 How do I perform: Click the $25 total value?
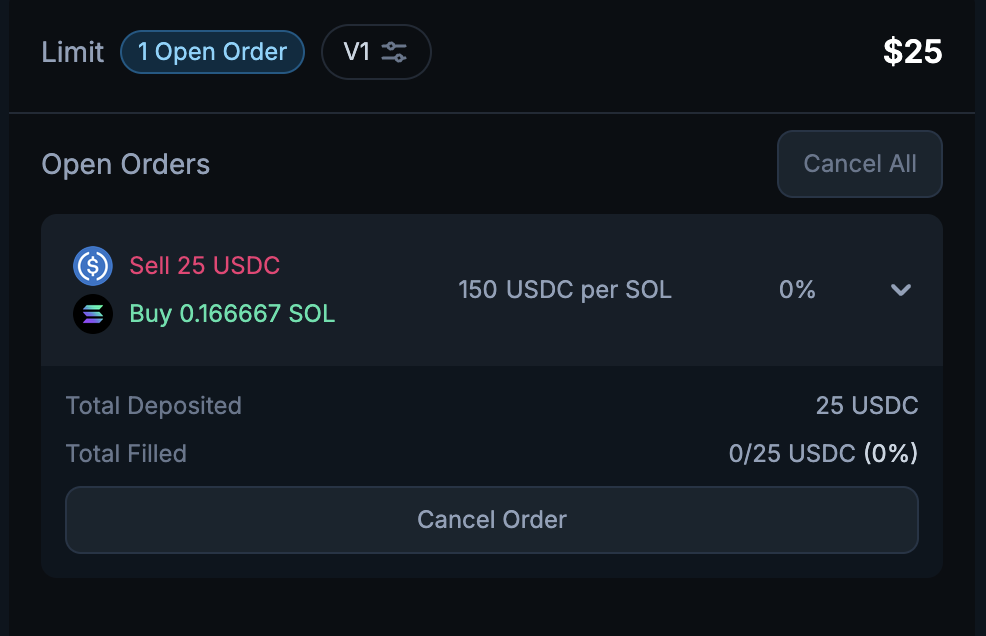(912, 52)
